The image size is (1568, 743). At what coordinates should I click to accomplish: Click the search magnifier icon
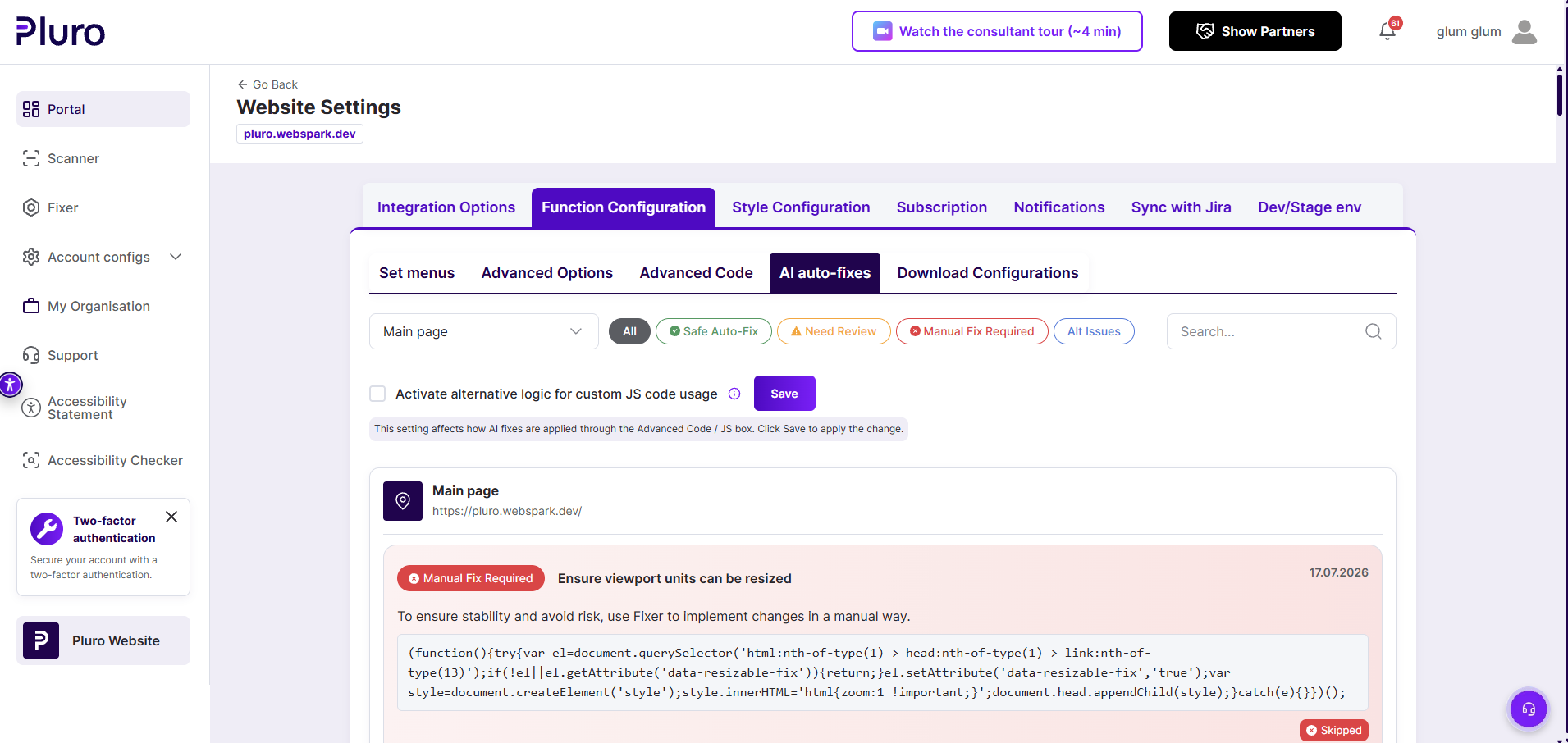click(x=1373, y=331)
